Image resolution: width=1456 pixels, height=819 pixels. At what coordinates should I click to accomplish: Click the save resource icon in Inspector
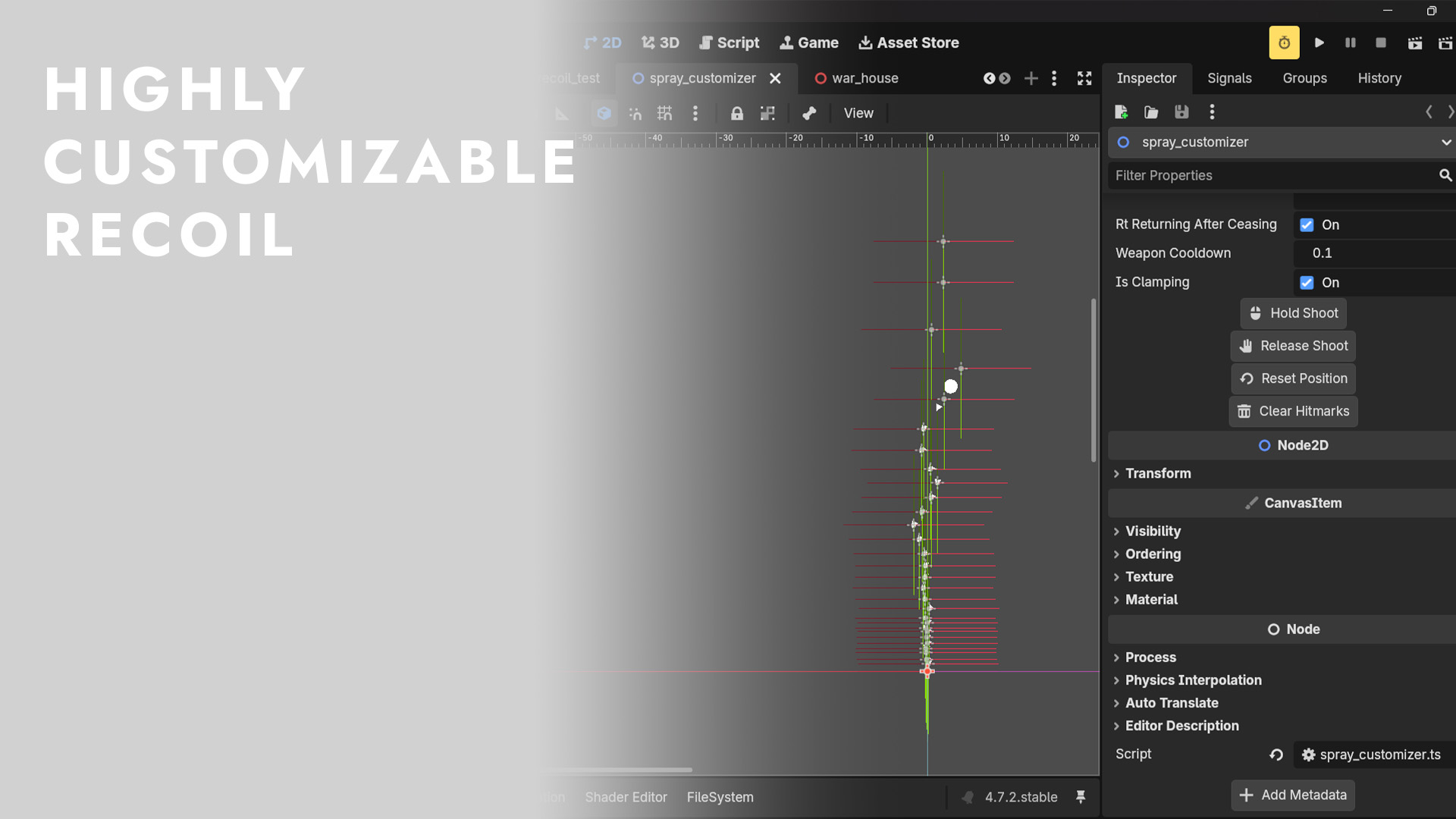pos(1181,112)
